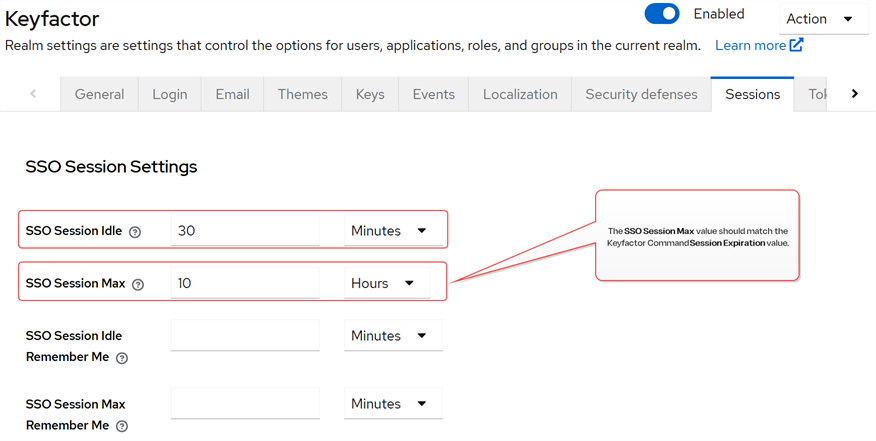
Task: Switch to the Security defenses tab
Action: pos(641,94)
